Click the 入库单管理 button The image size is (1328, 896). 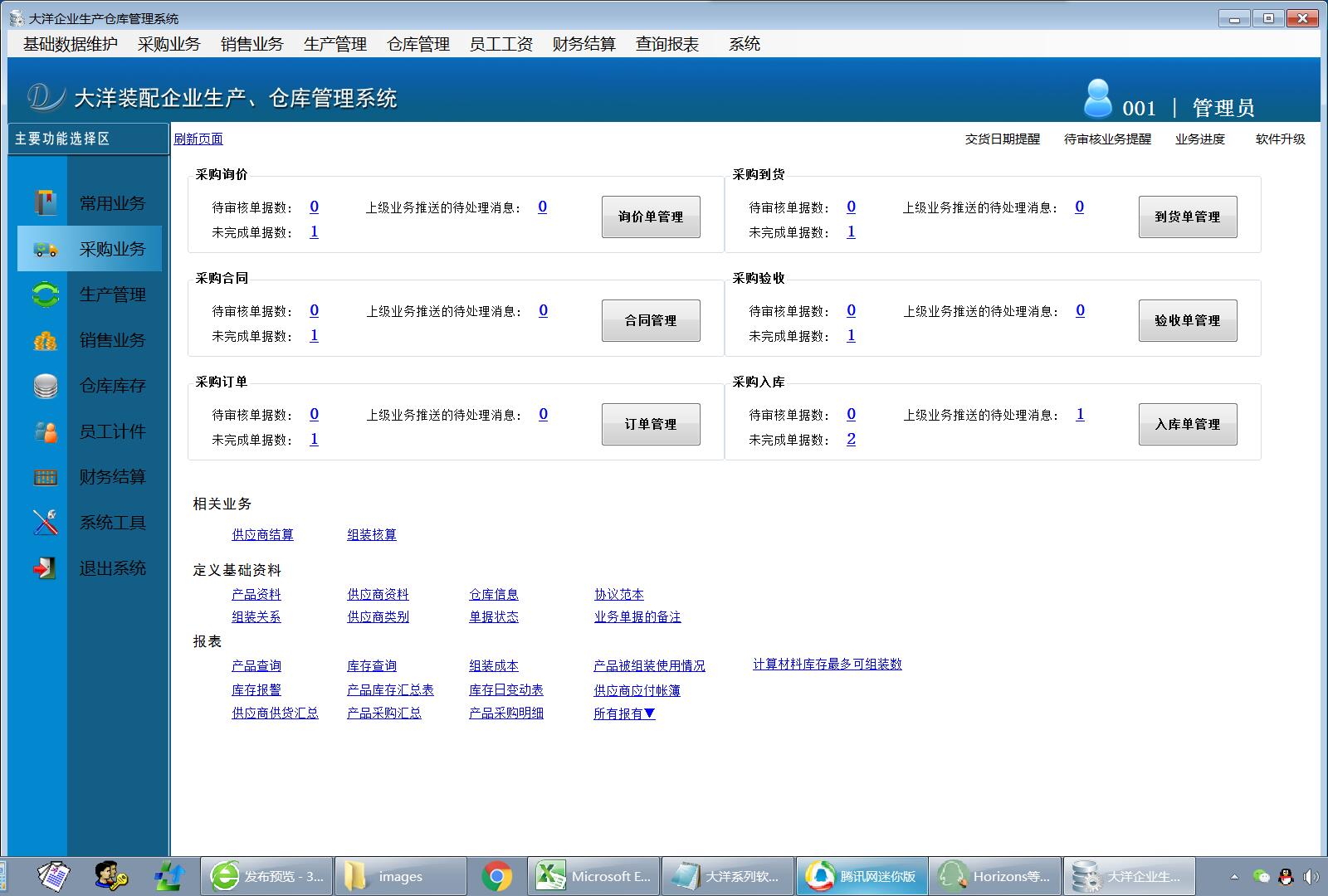click(x=1188, y=424)
